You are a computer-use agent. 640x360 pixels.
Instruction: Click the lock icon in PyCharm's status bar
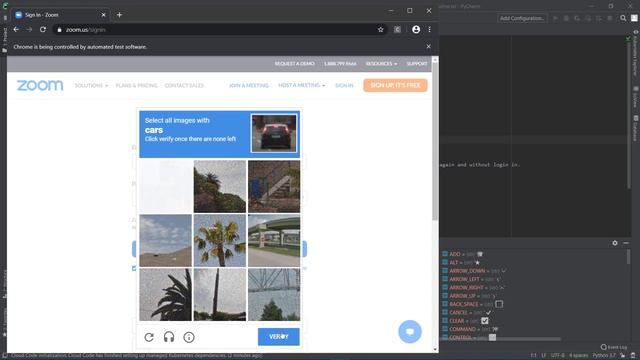(x=622, y=356)
